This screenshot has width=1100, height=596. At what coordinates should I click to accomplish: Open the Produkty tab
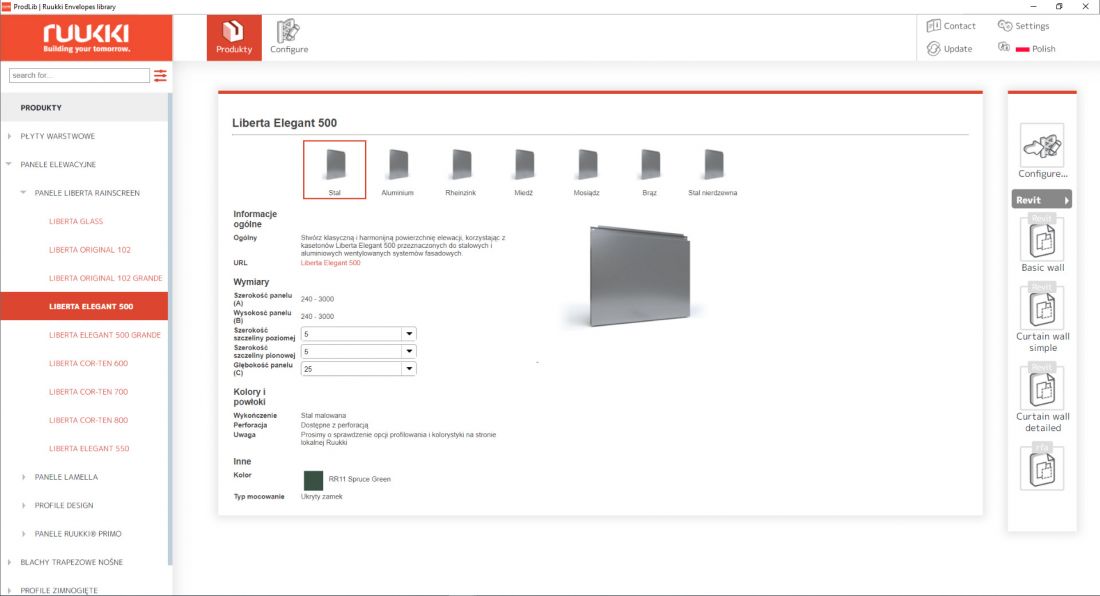pos(234,38)
